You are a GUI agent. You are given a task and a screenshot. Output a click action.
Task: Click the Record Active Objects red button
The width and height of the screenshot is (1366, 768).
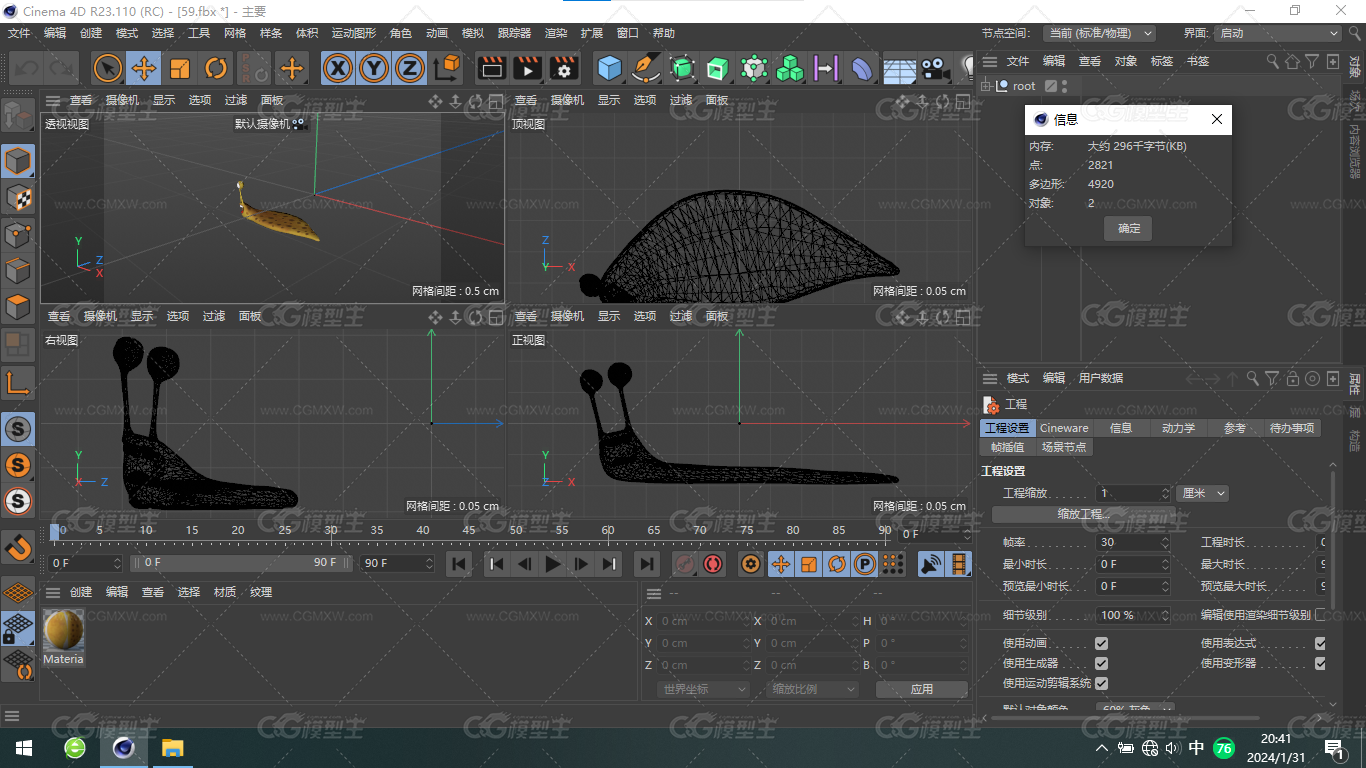[x=685, y=564]
